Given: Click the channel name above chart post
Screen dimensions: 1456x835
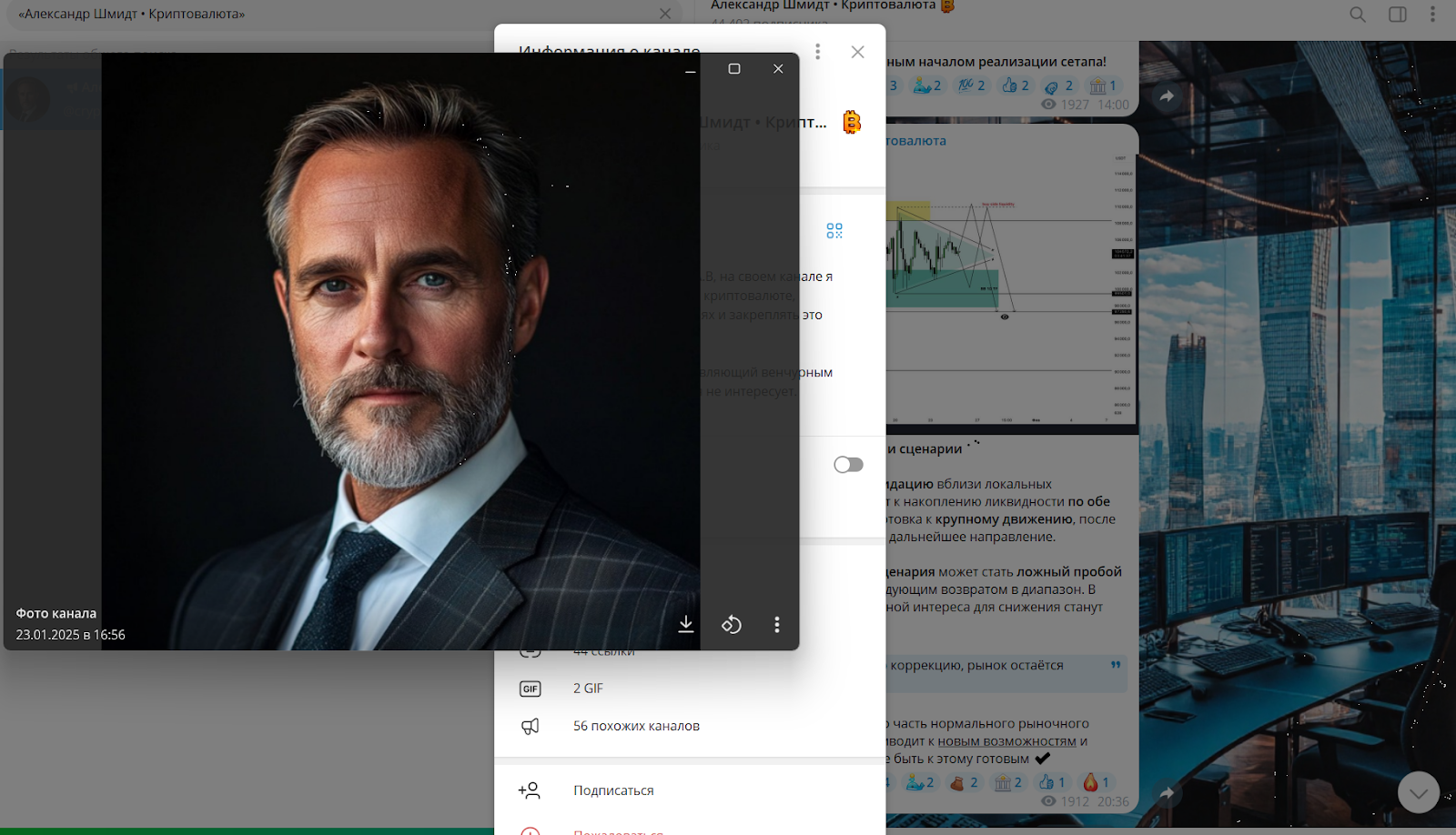Looking at the screenshot, I should (x=916, y=141).
